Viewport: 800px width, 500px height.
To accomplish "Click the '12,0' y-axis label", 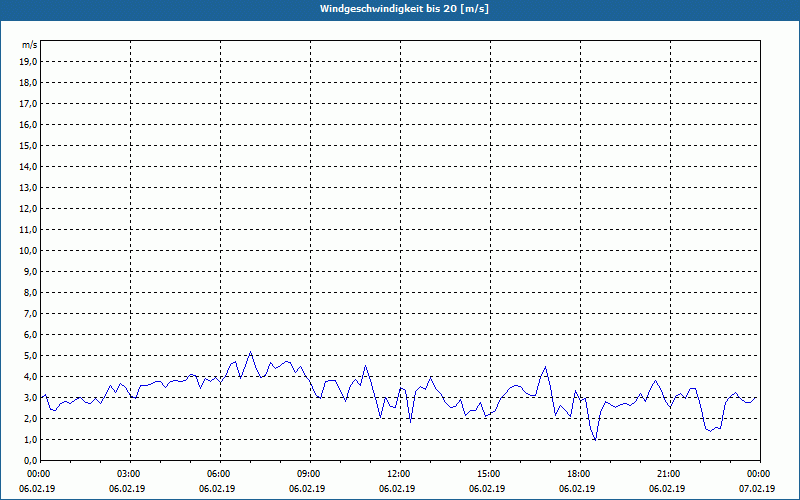I will click(x=28, y=209).
